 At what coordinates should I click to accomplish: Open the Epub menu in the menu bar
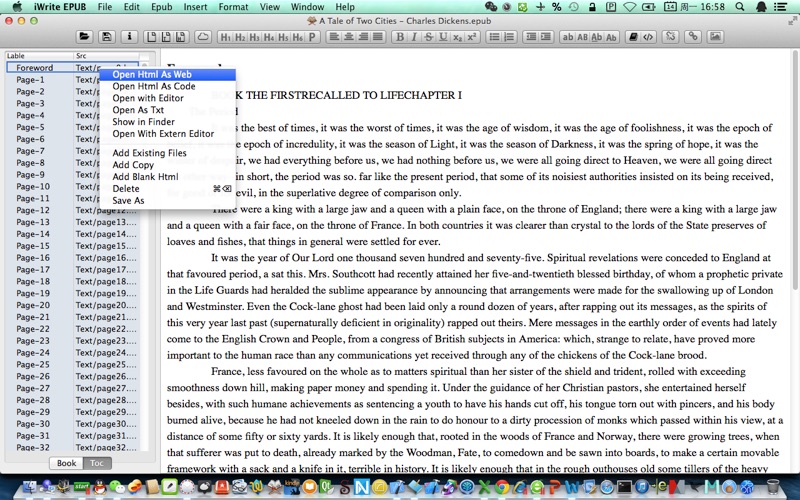pyautogui.click(x=161, y=7)
